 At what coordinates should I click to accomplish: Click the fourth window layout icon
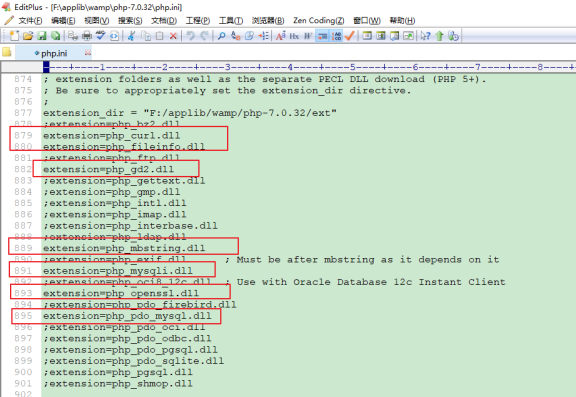point(408,36)
